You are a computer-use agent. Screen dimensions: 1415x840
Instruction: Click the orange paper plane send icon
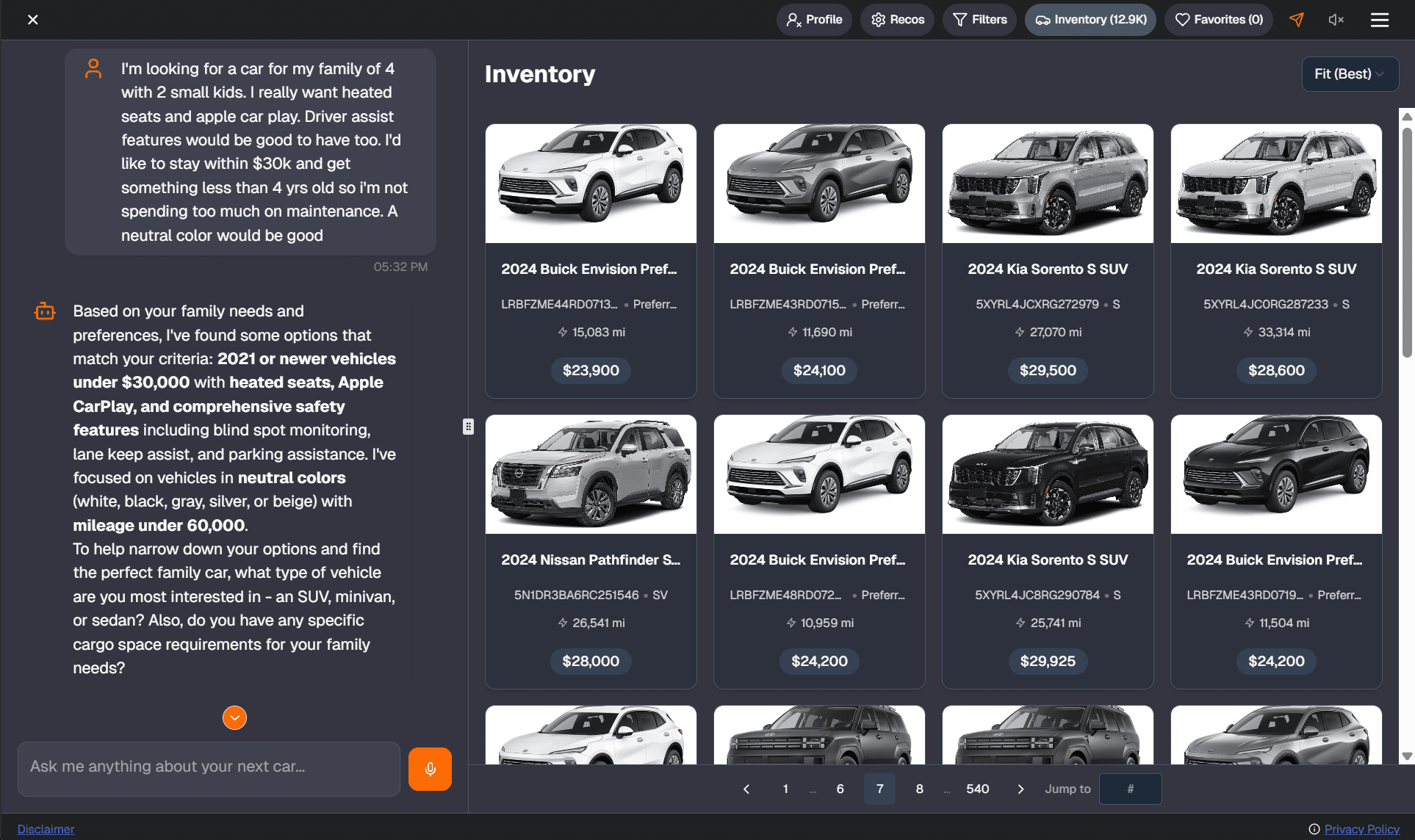click(1297, 20)
